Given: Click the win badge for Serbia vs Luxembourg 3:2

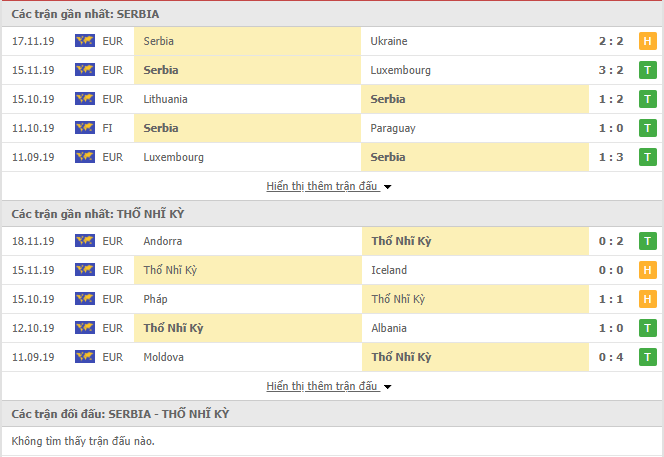Looking at the screenshot, I should (x=647, y=70).
